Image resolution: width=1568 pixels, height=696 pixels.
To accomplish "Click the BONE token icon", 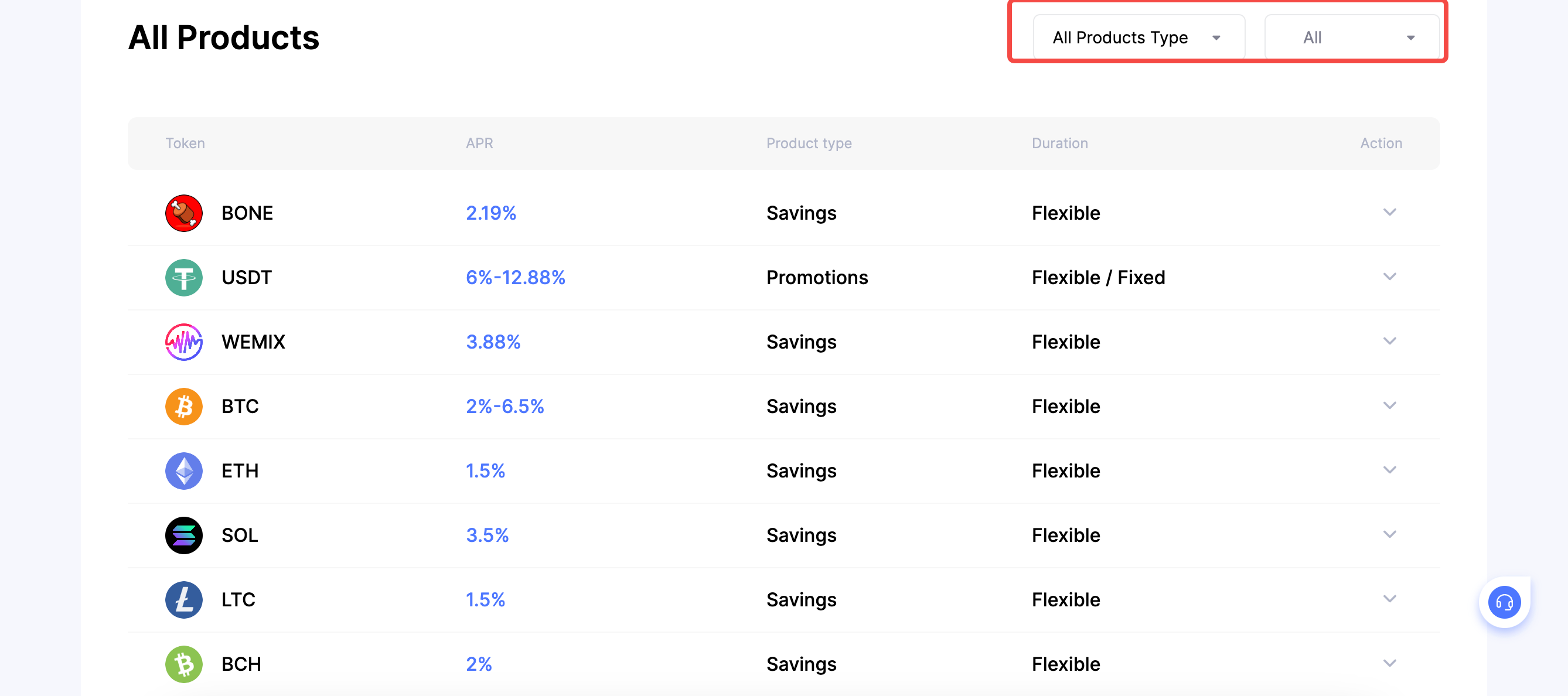I will point(184,213).
